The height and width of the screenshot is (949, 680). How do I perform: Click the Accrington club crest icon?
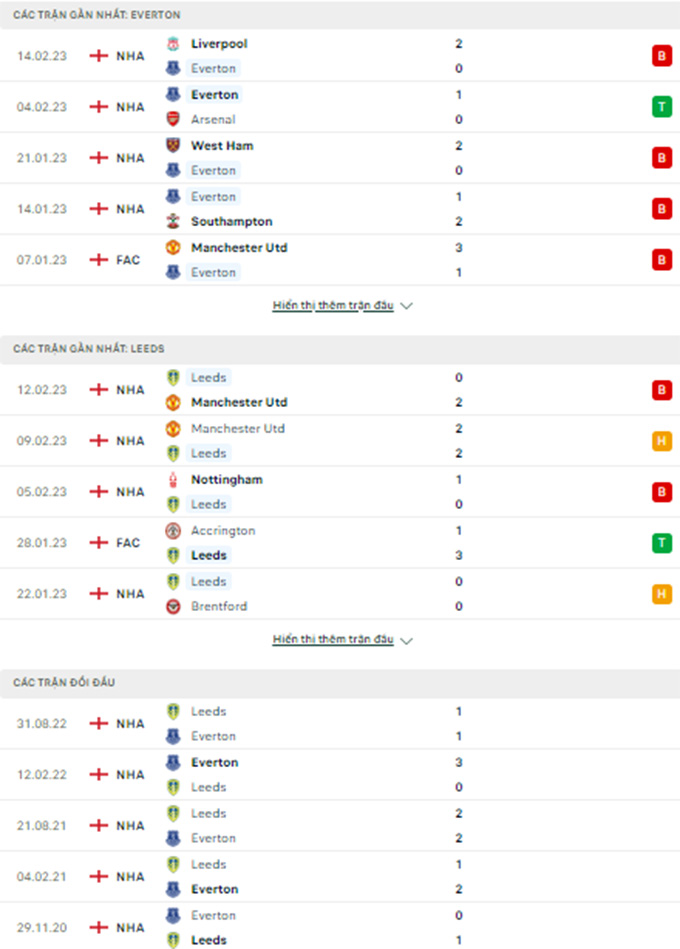(173, 531)
